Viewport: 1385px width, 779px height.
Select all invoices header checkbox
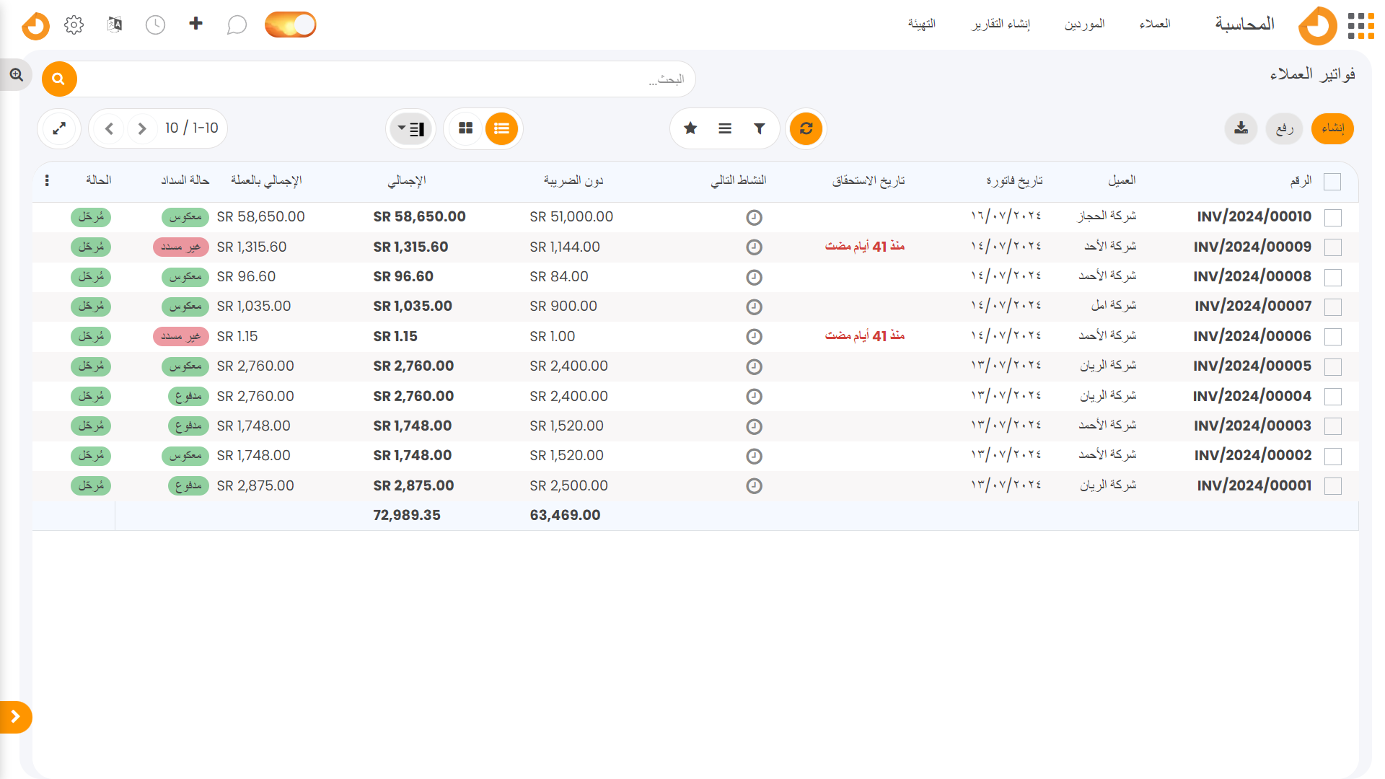pyautogui.click(x=1332, y=181)
